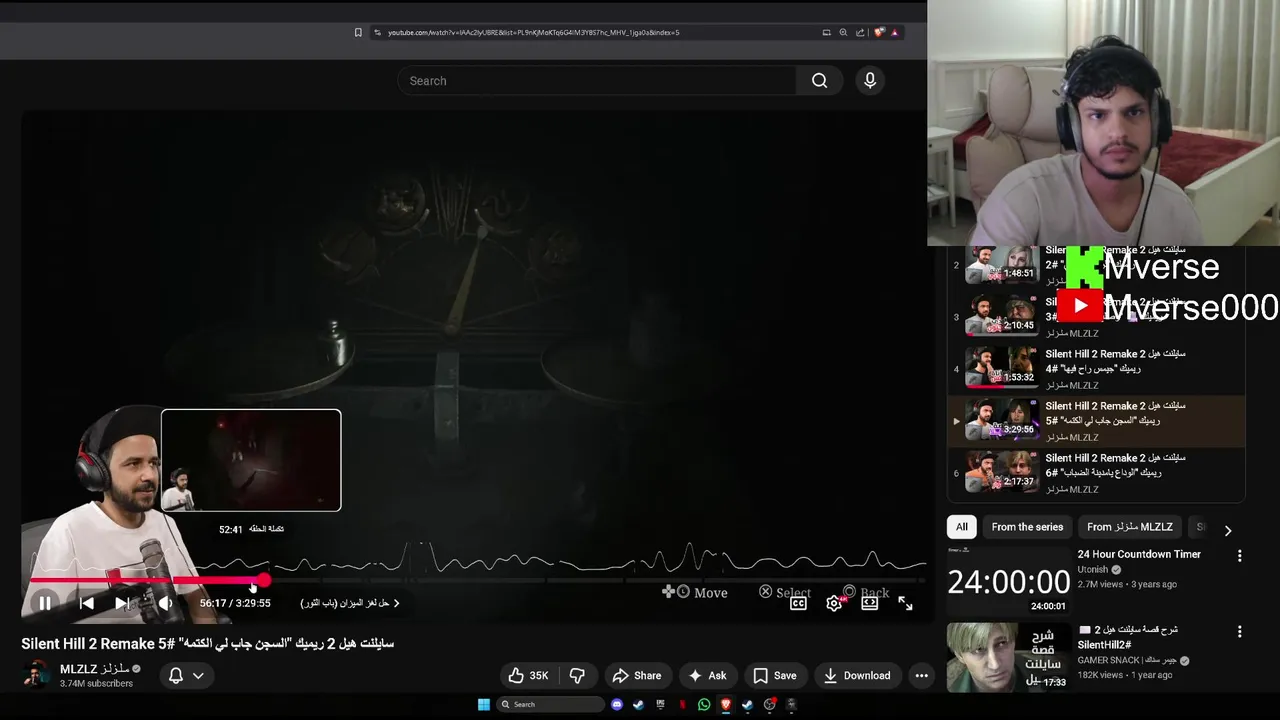This screenshot has width=1280, height=720.
Task: Toggle closed captions on the video
Action: [x=798, y=603]
